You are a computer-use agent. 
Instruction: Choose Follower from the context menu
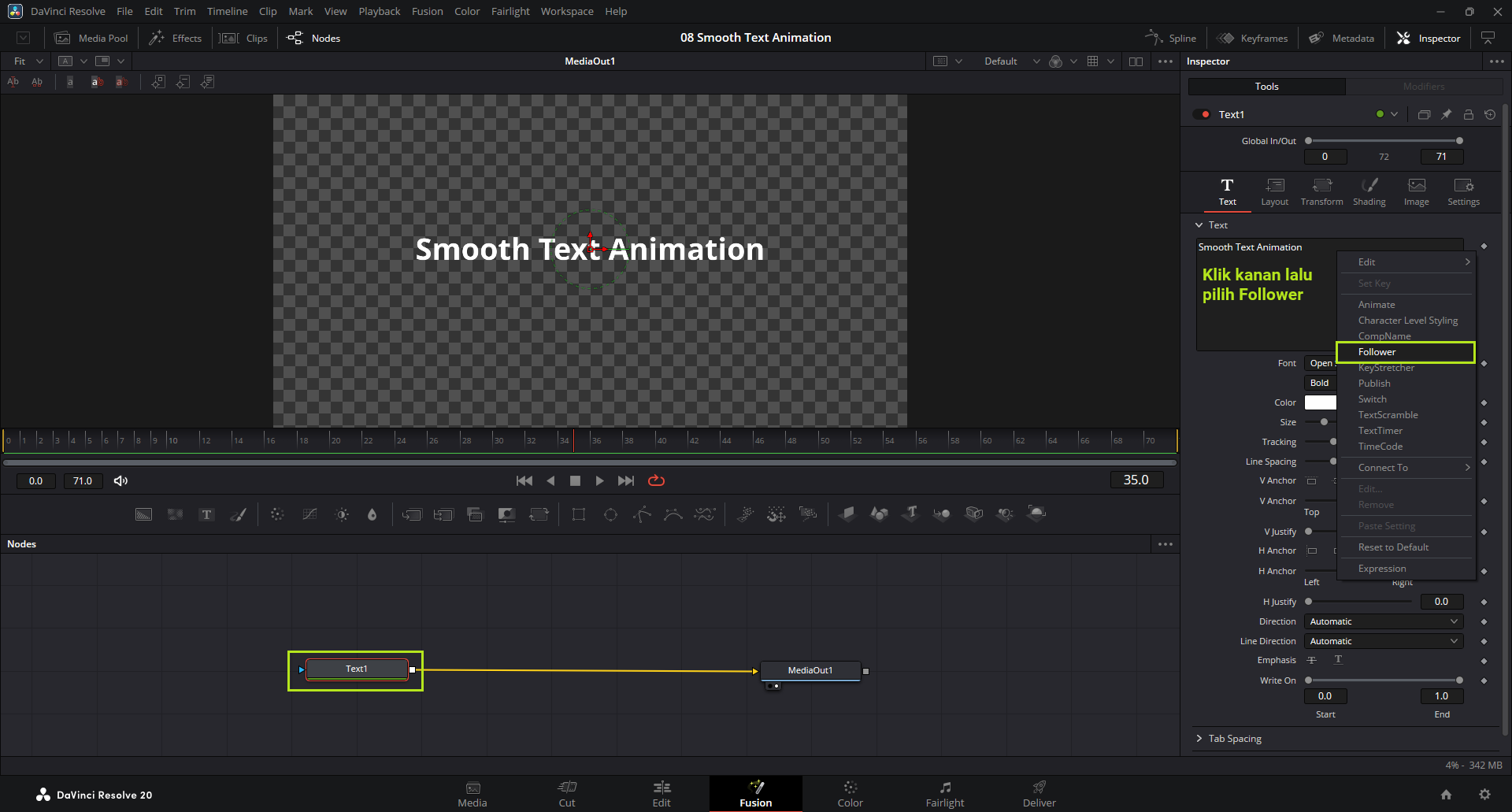coord(1377,352)
